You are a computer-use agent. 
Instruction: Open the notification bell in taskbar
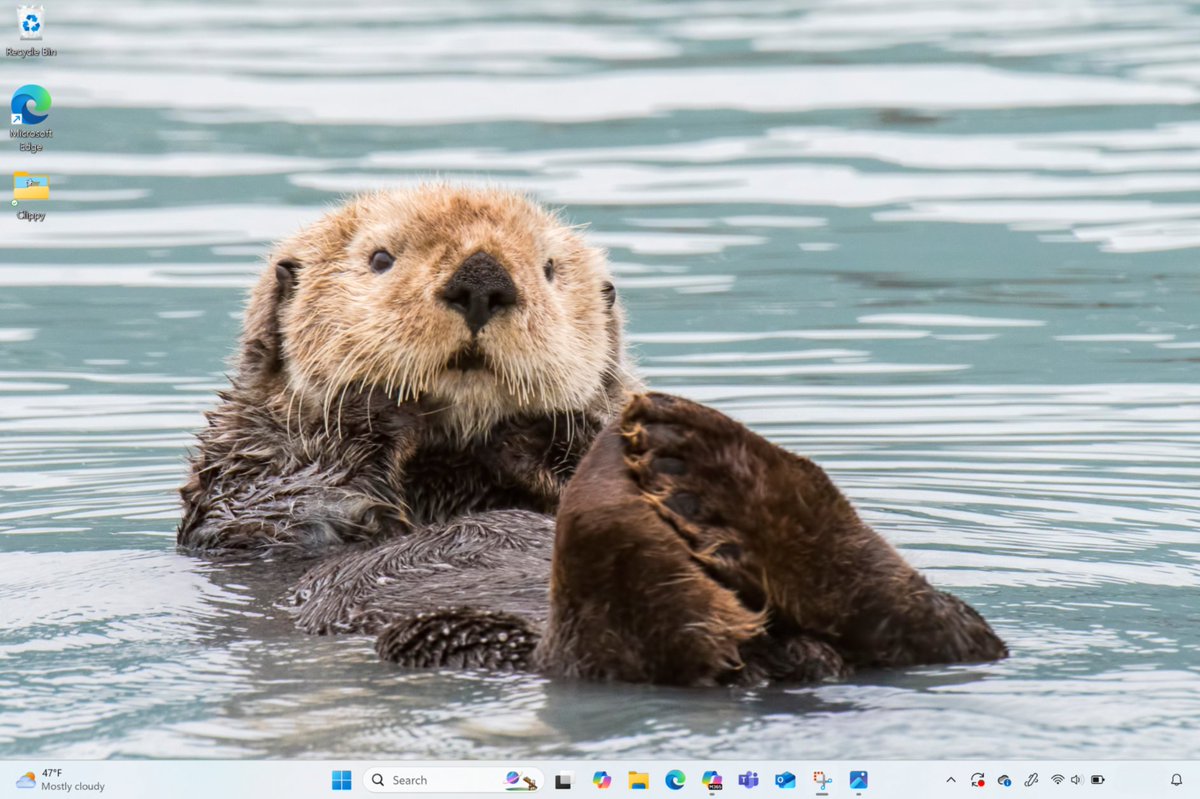tap(1176, 780)
